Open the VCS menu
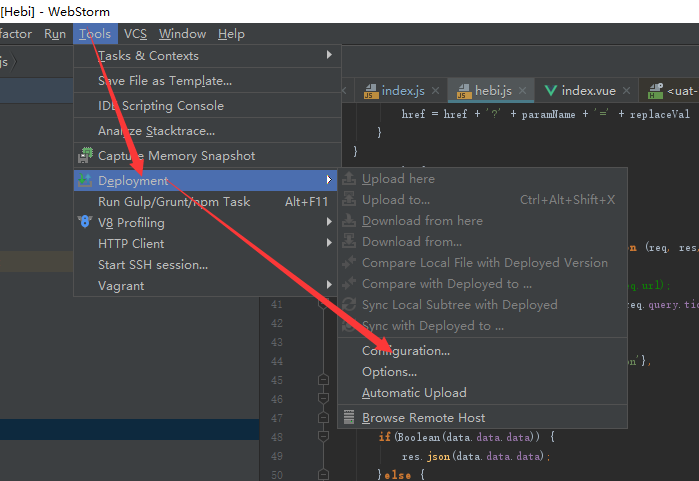The height and width of the screenshot is (481, 699). coord(135,34)
